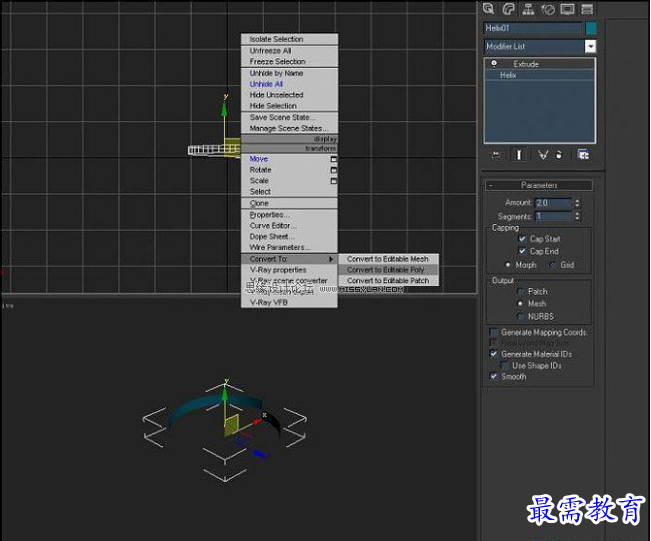Toggle the Cap End checkbox

pyautogui.click(x=522, y=251)
